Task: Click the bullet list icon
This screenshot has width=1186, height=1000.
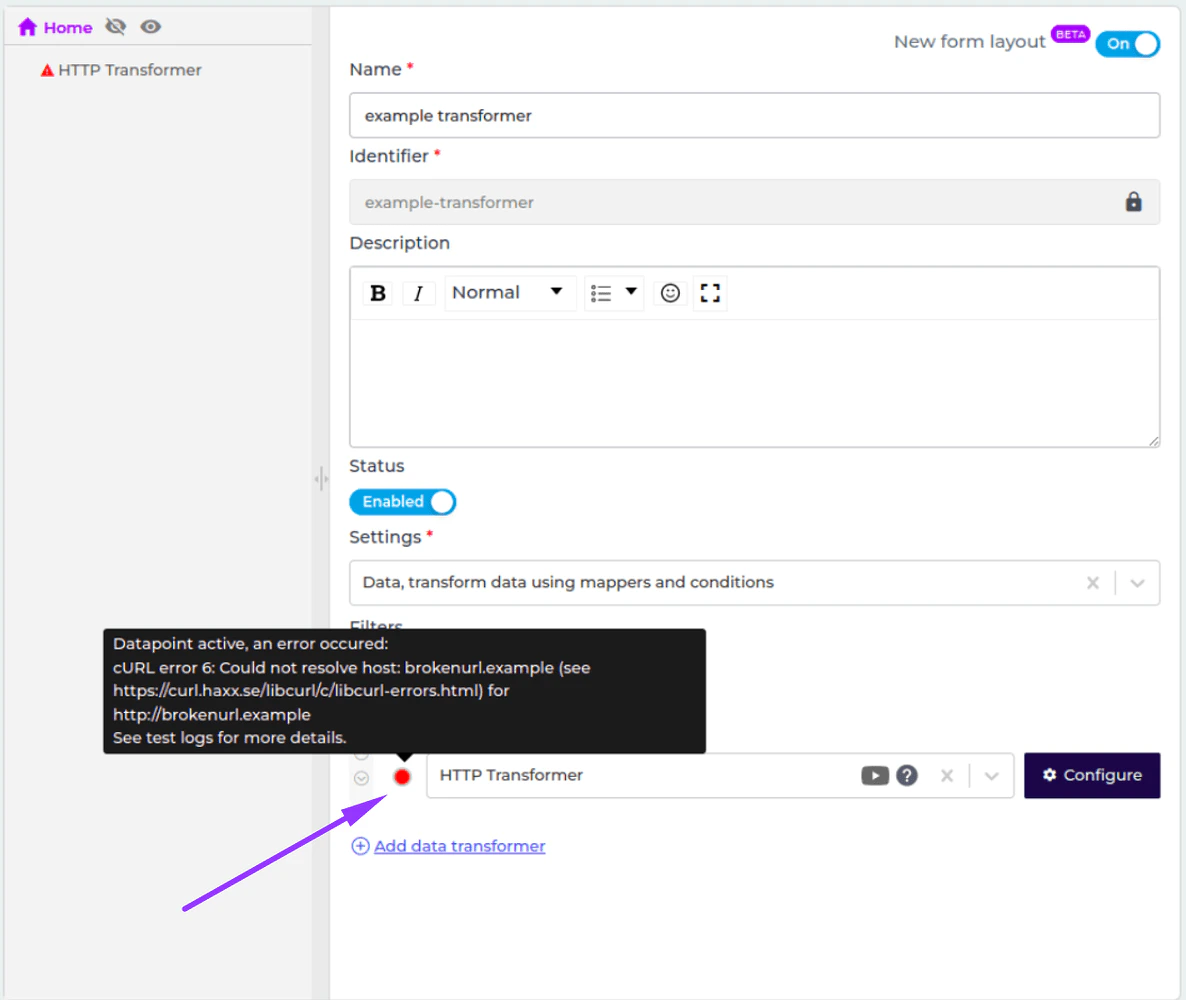Action: pos(601,293)
